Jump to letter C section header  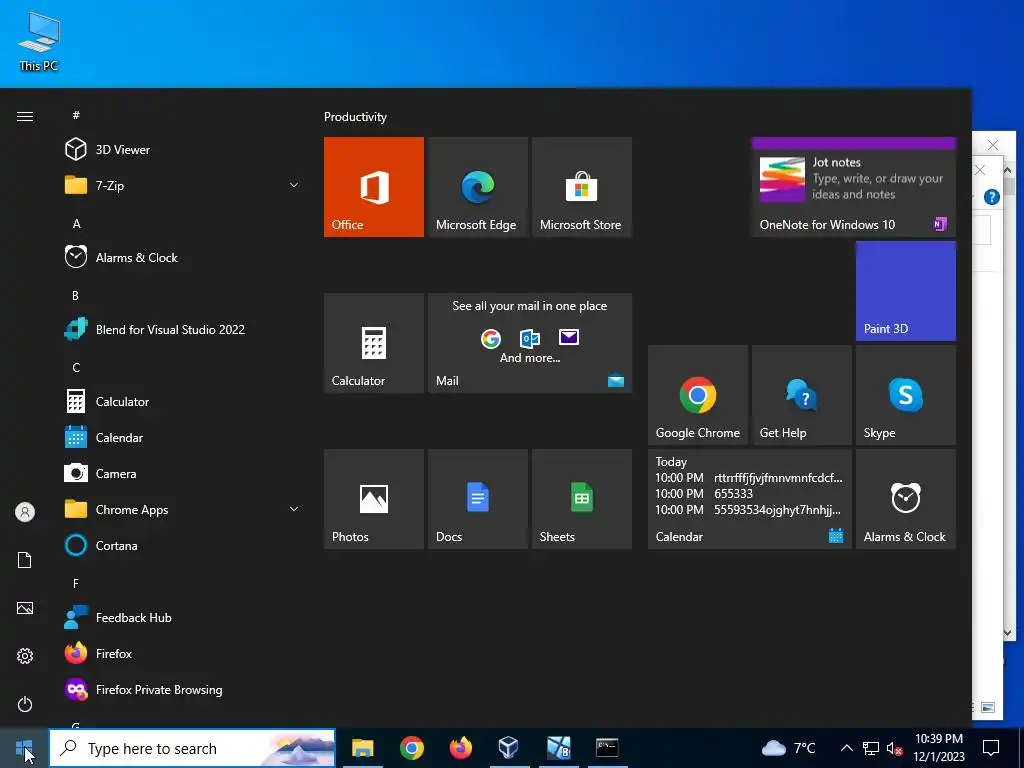[x=76, y=368]
